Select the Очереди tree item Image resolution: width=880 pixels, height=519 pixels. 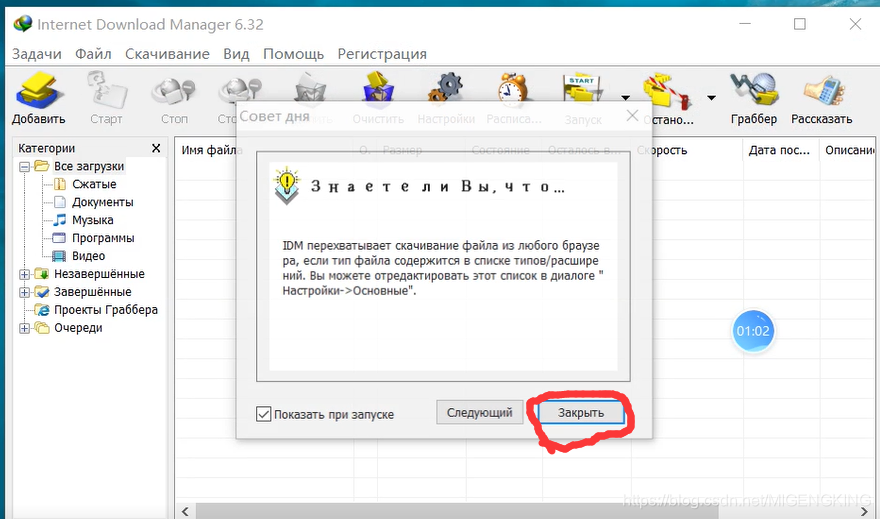(78, 328)
